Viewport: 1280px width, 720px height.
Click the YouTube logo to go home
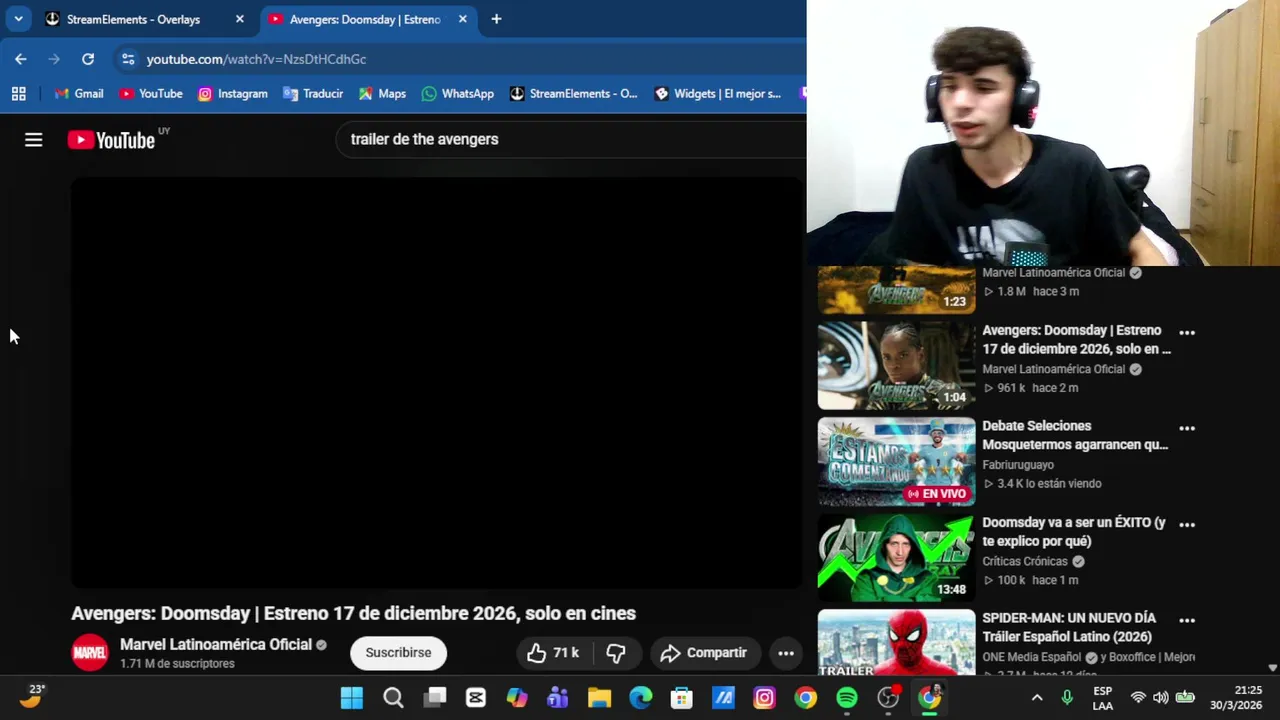point(111,140)
